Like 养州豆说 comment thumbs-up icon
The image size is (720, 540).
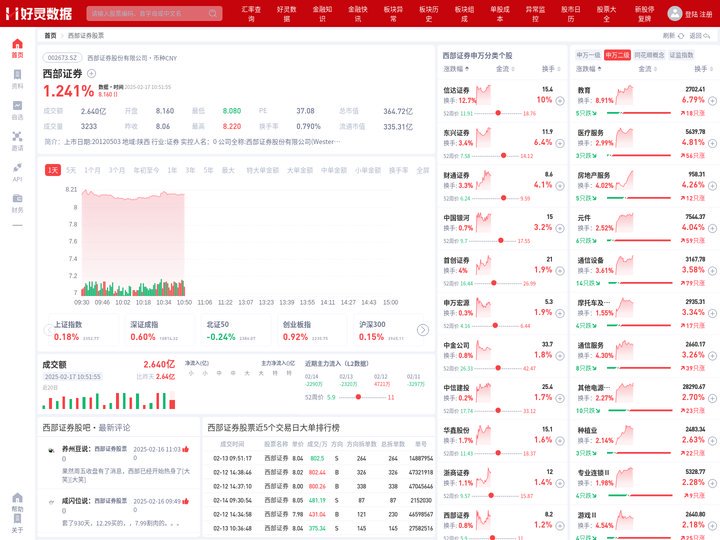186,449
